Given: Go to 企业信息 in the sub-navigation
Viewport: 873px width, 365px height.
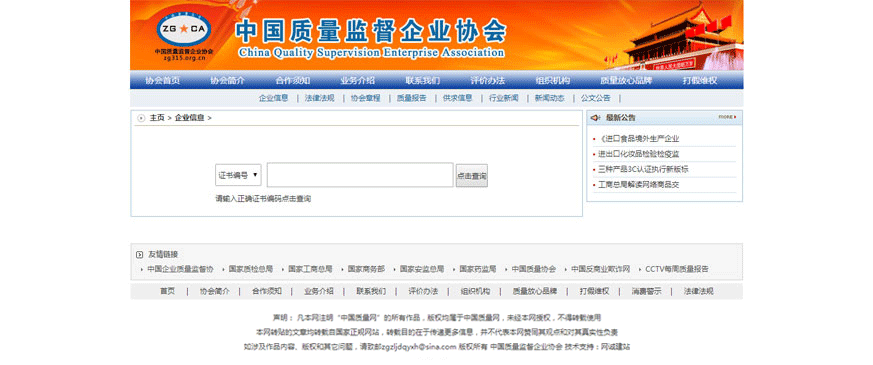Looking at the screenshot, I should coord(273,98).
